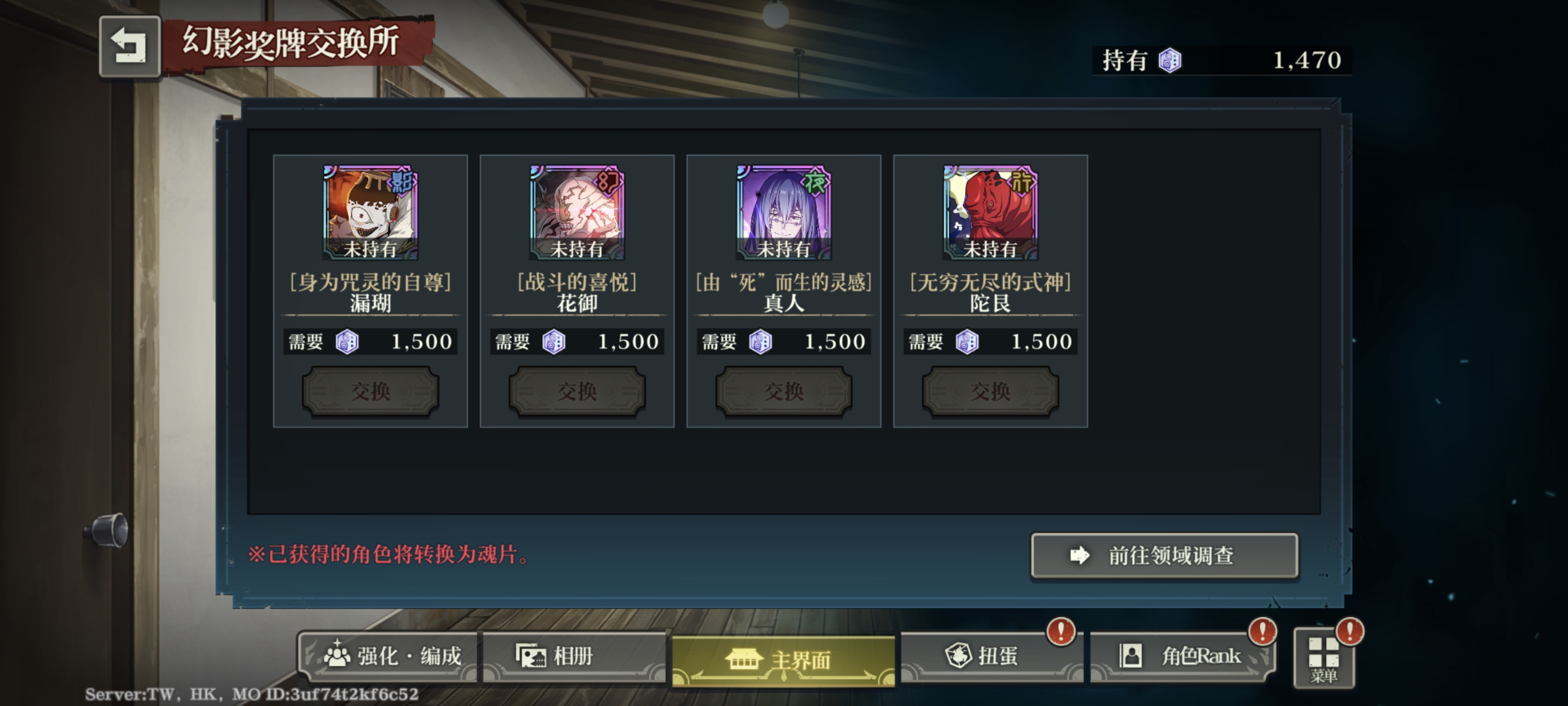Open the 相册 album tab

point(574,656)
